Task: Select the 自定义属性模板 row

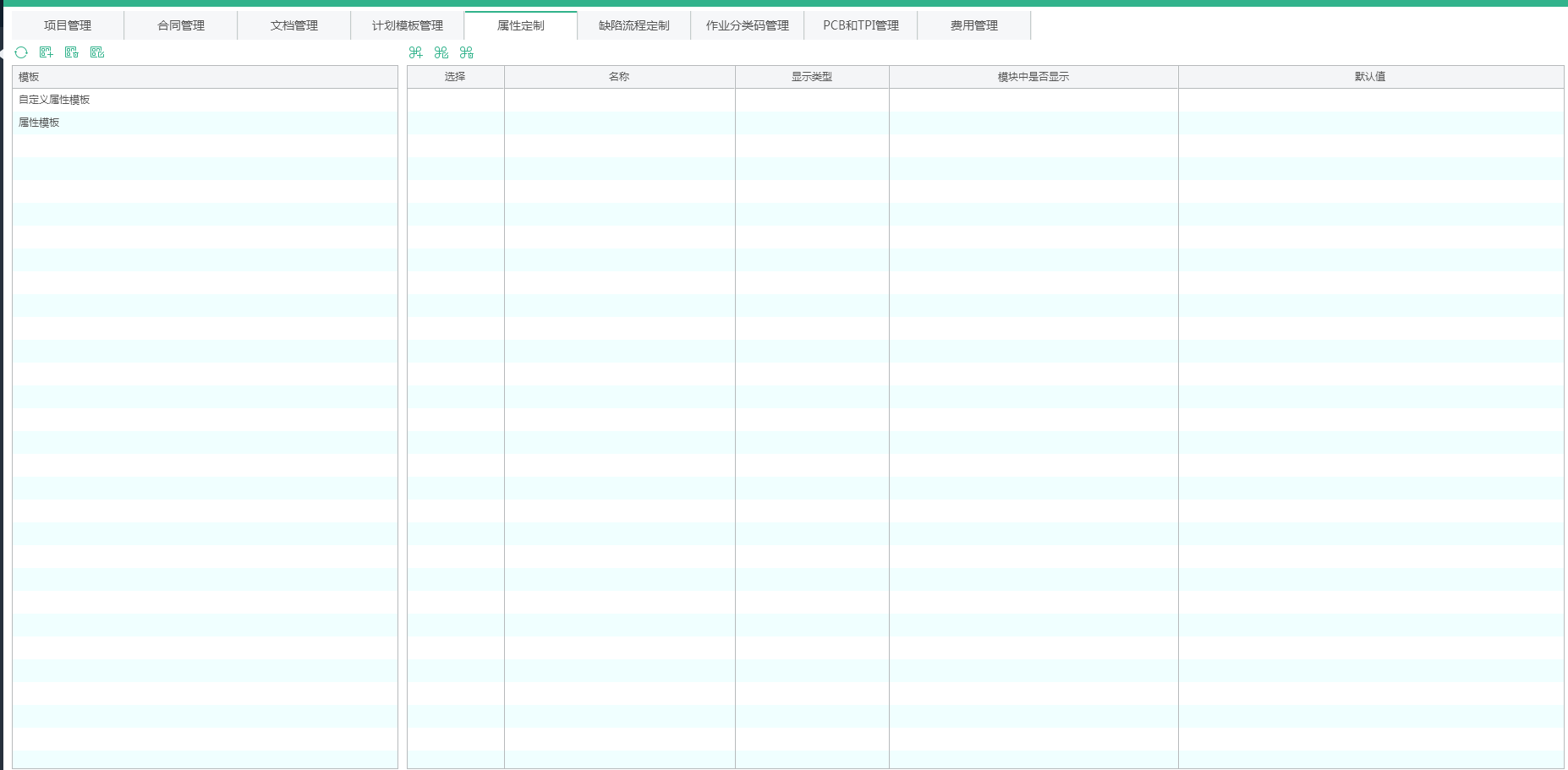Action: pyautogui.click(x=205, y=100)
